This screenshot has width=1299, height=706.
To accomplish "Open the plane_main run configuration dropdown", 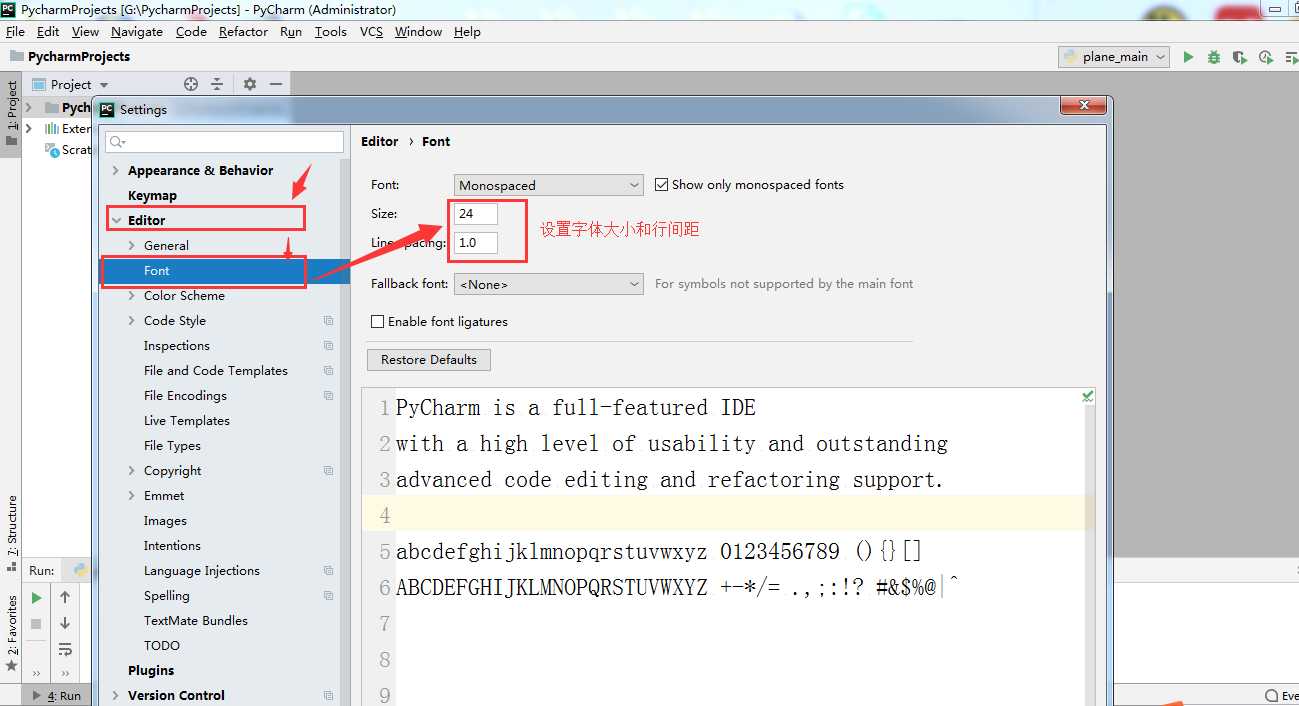I will (1114, 57).
